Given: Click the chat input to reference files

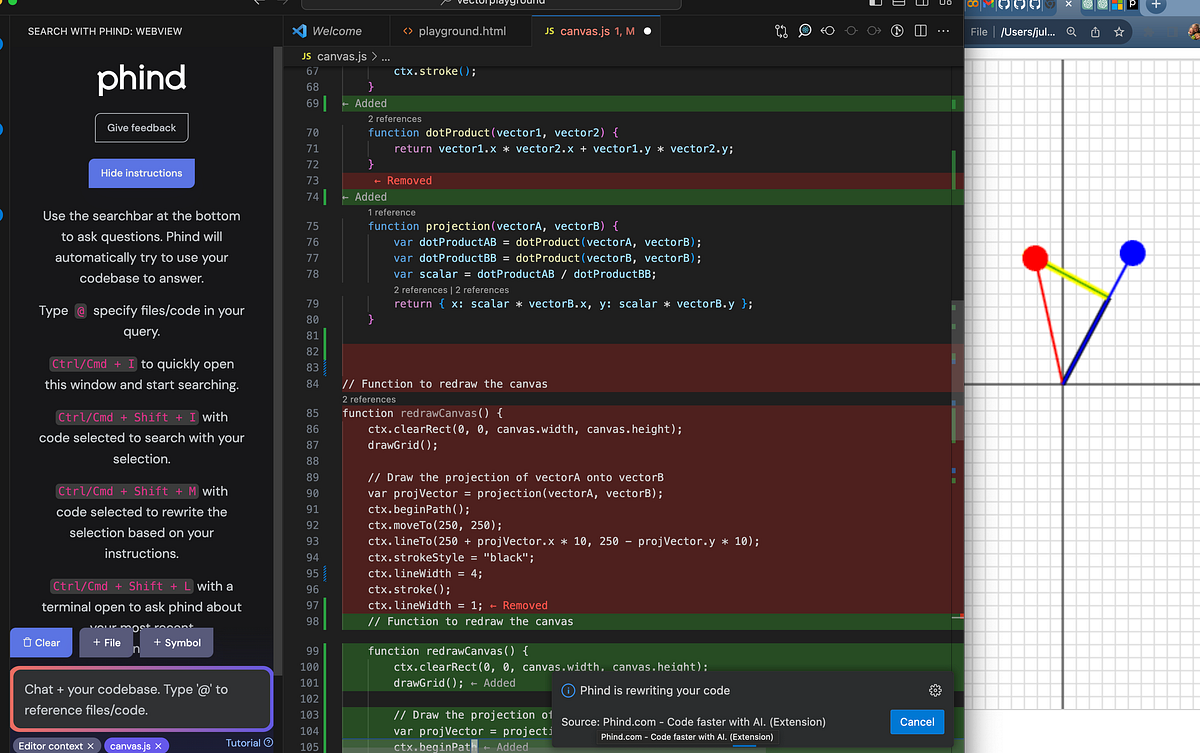Looking at the screenshot, I should pyautogui.click(x=141, y=697).
